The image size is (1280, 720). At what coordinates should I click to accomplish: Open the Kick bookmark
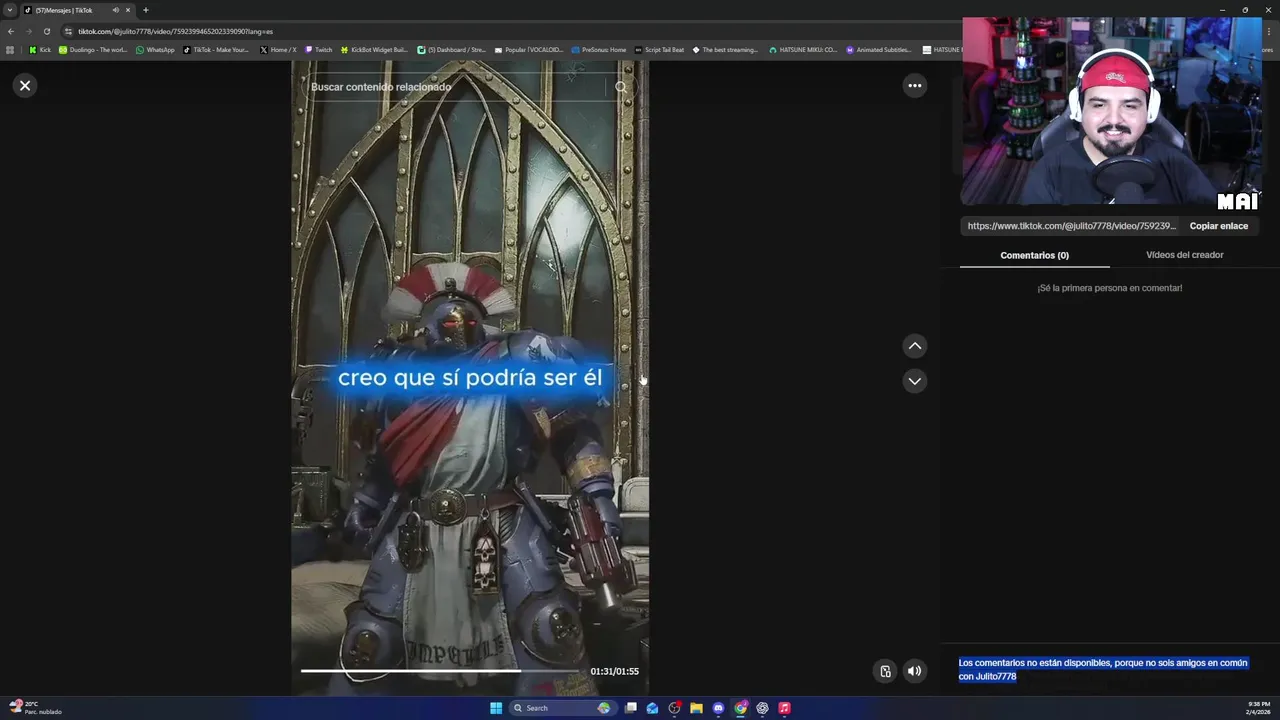point(40,49)
